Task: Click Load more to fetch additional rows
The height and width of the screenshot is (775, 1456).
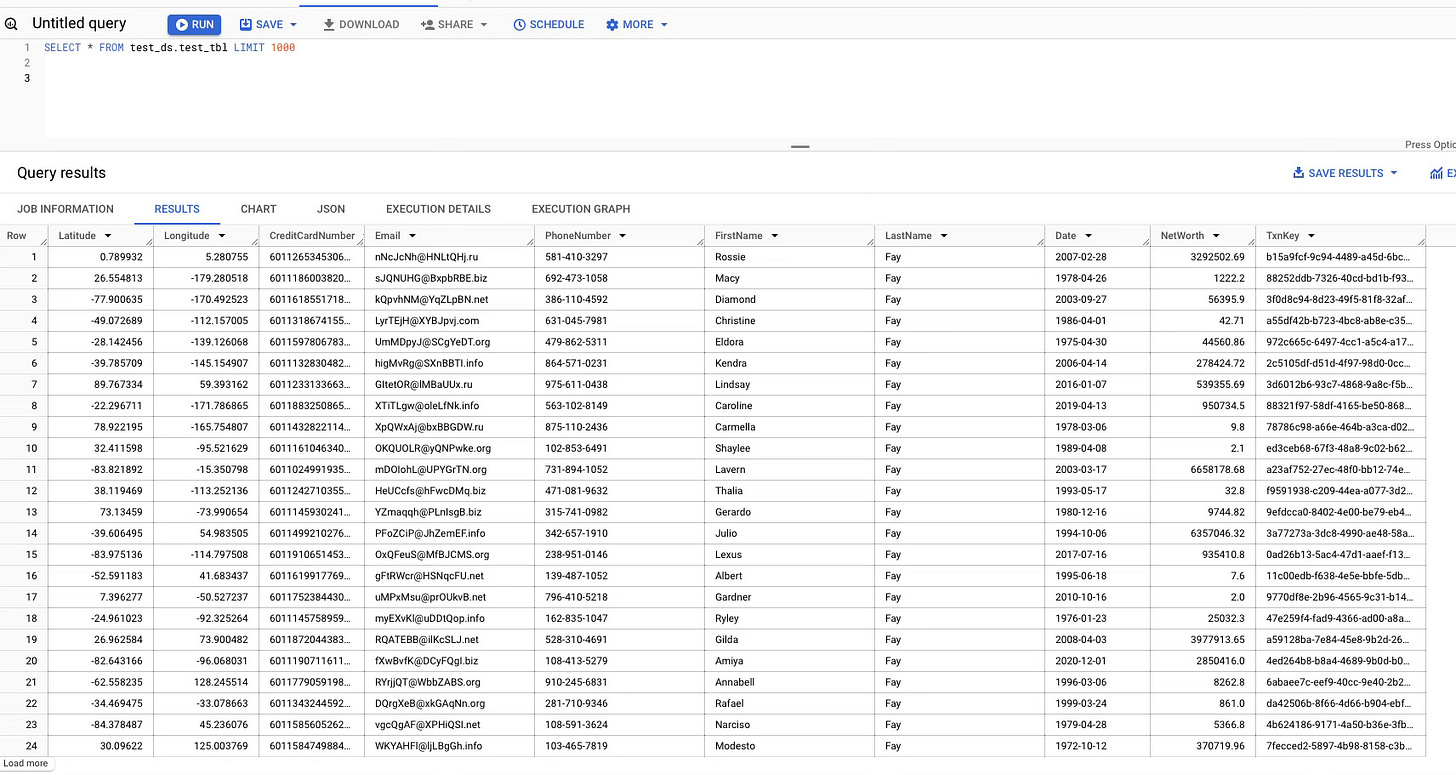Action: pos(26,763)
